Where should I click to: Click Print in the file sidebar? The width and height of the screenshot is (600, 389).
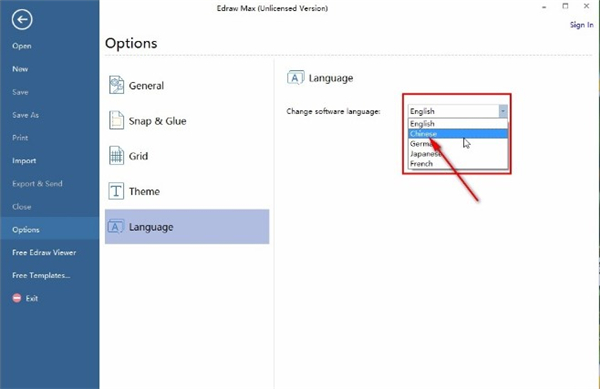20,138
